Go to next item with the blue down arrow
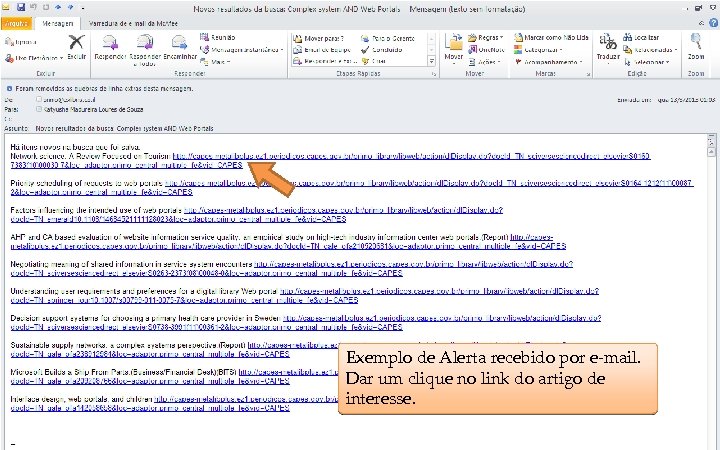 tap(70, 7)
